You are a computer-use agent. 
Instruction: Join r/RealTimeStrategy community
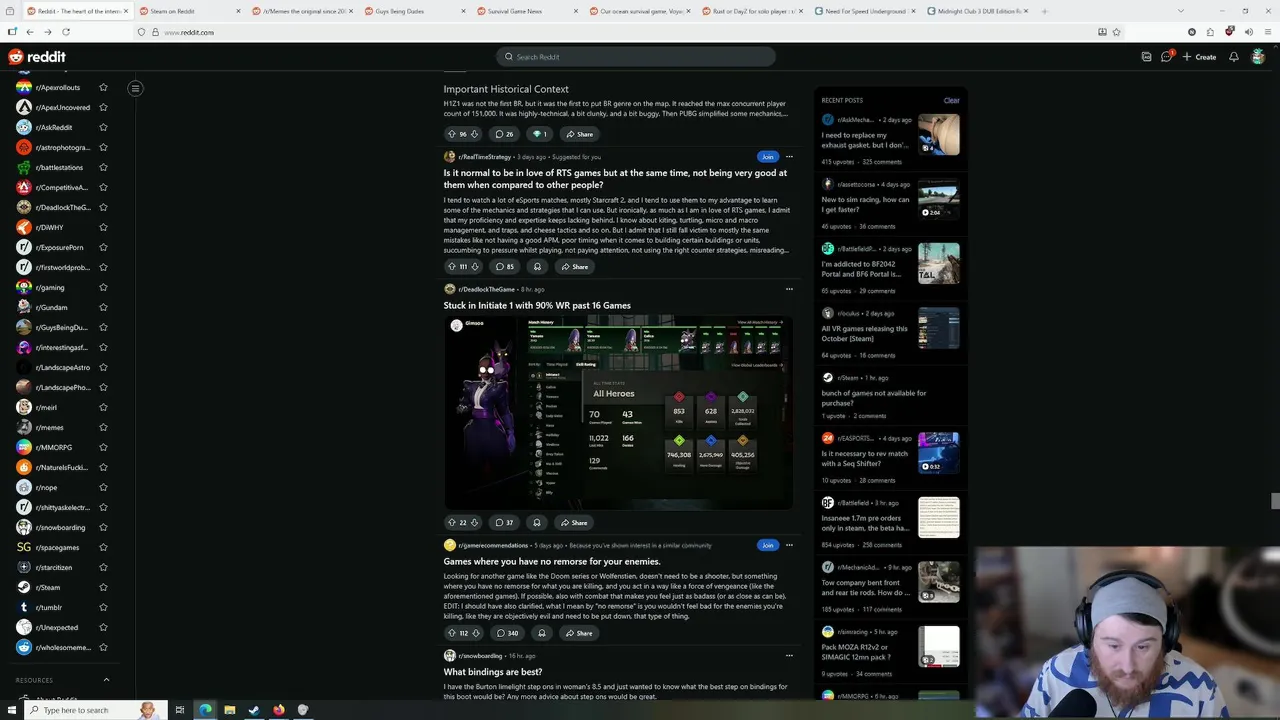[x=767, y=156]
